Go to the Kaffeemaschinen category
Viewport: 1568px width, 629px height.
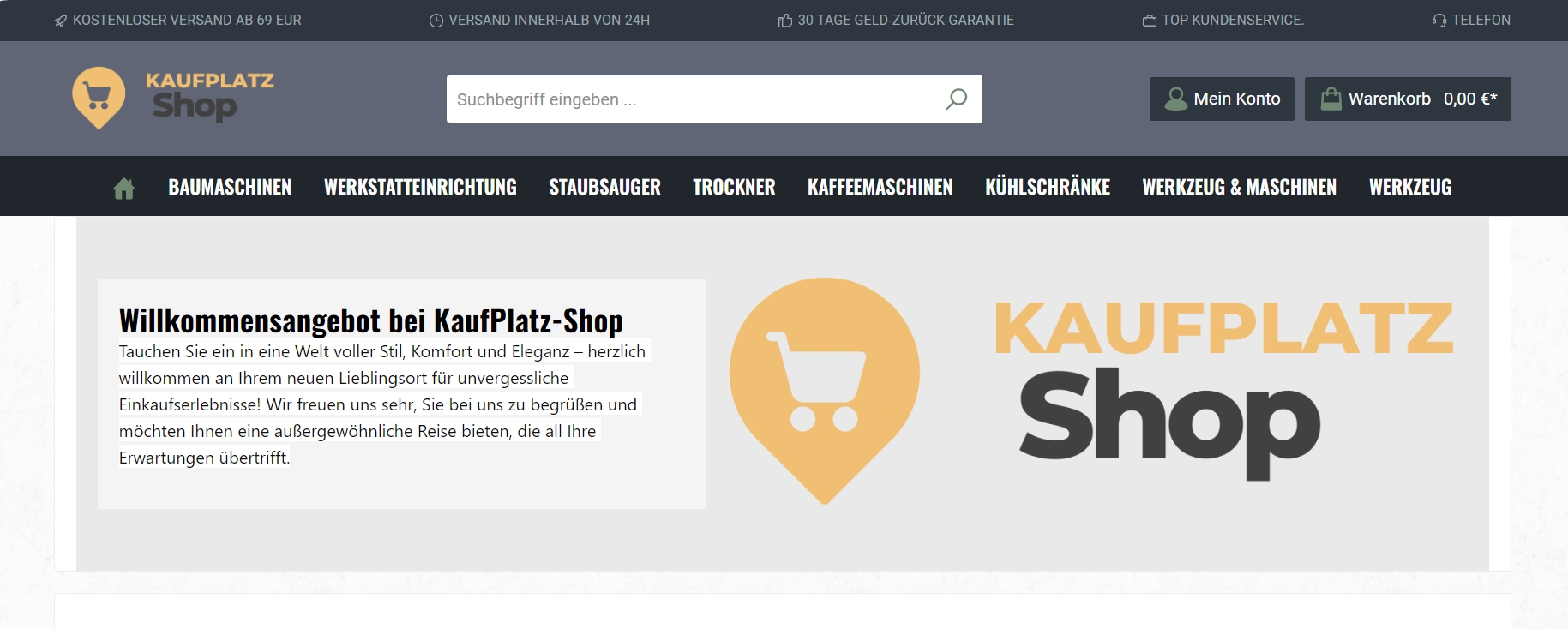point(880,187)
